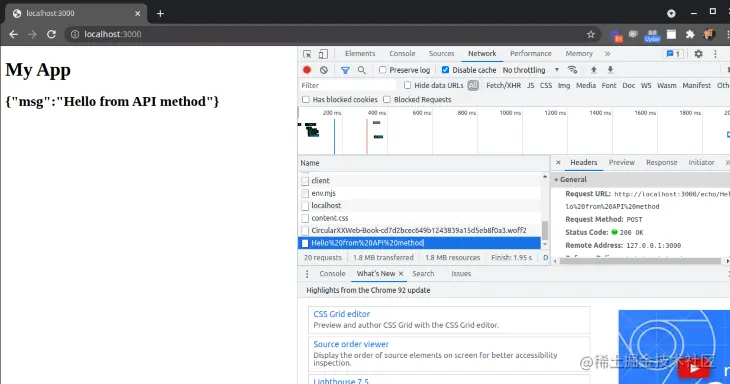Open Source order viewer link

(x=351, y=344)
